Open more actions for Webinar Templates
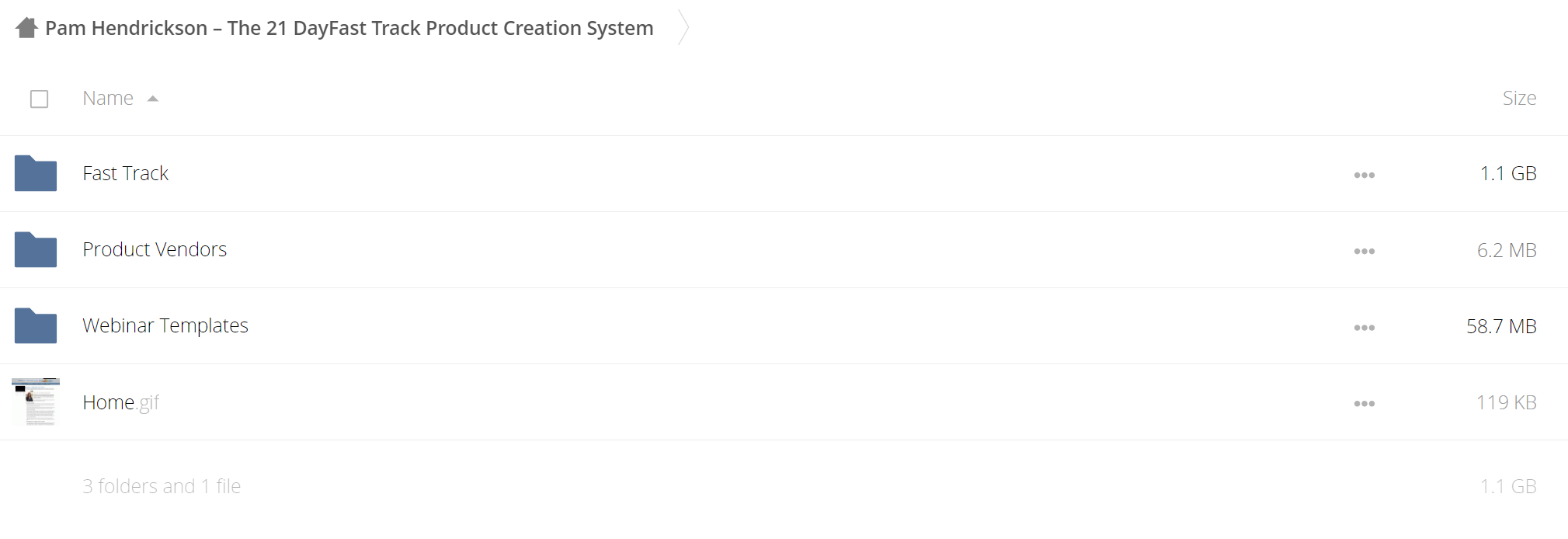Viewport: 1568px width, 539px height. pyautogui.click(x=1364, y=327)
